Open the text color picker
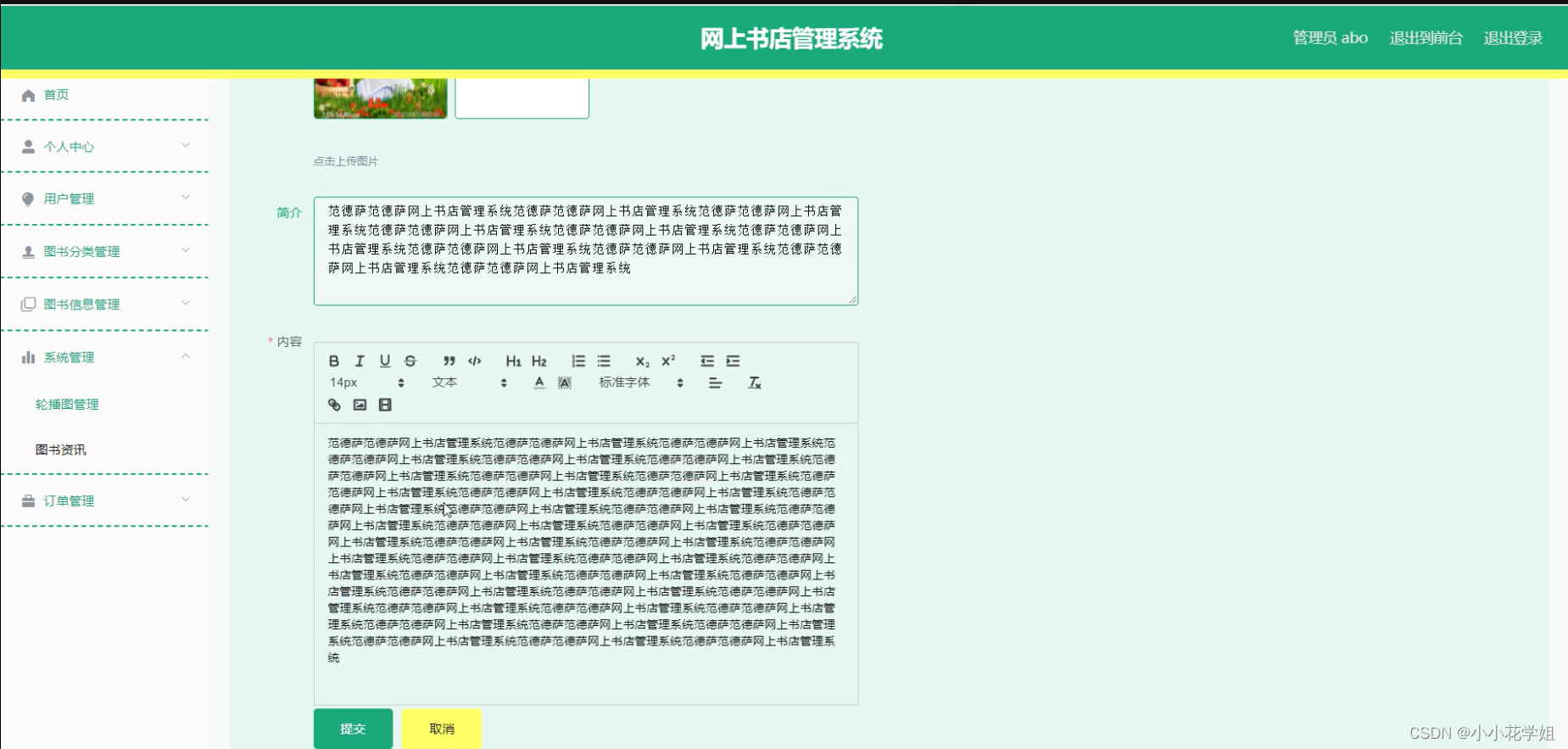This screenshot has width=1568, height=749. pyautogui.click(x=539, y=383)
